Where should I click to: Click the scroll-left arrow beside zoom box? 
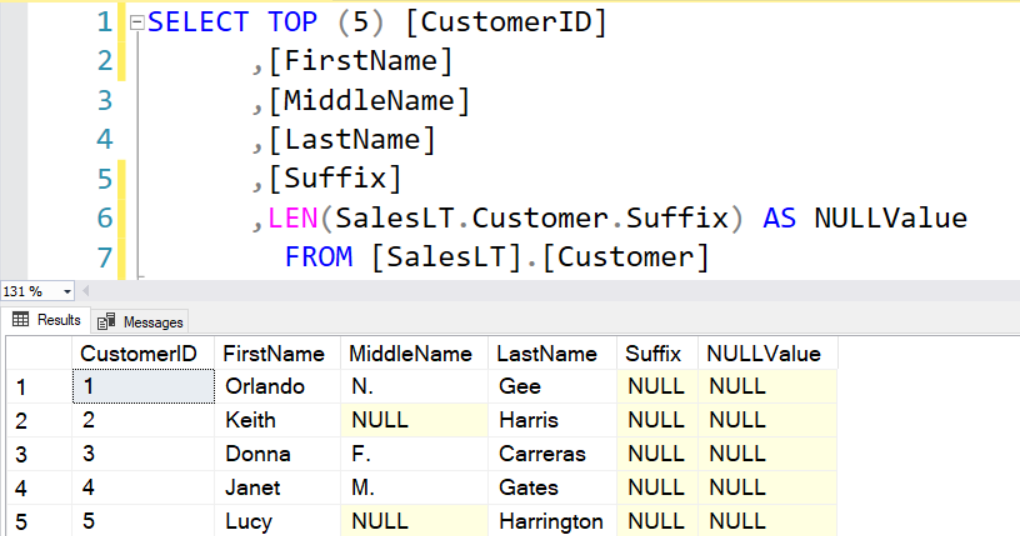(x=85, y=291)
